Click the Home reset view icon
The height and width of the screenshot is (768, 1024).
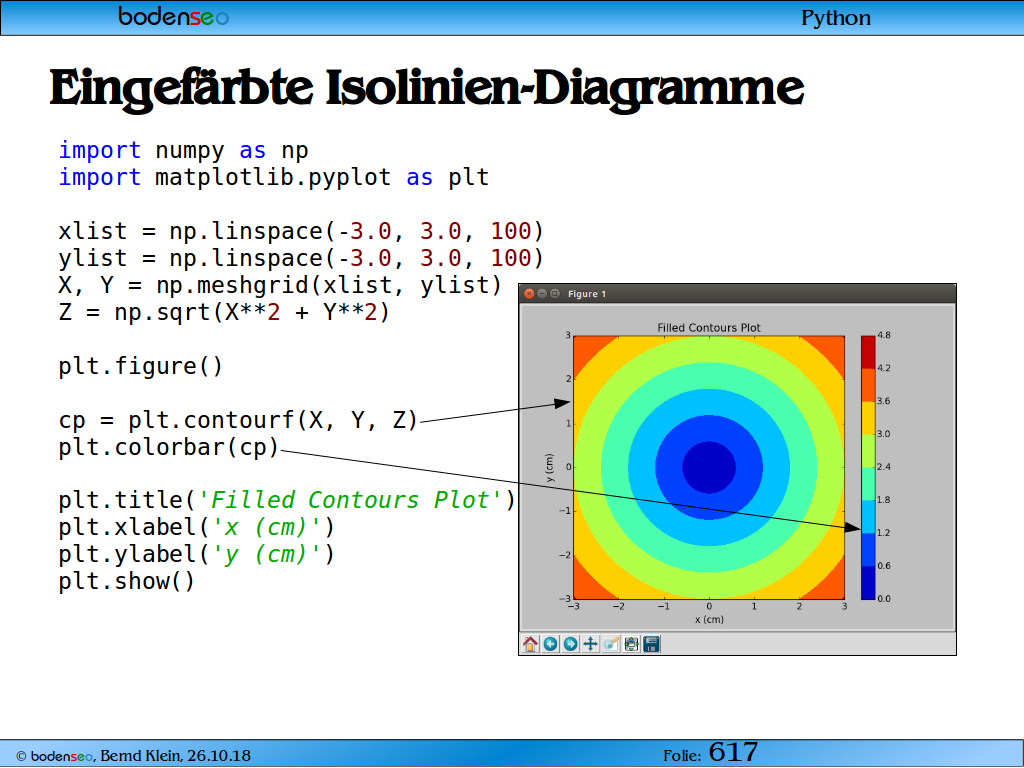point(530,644)
